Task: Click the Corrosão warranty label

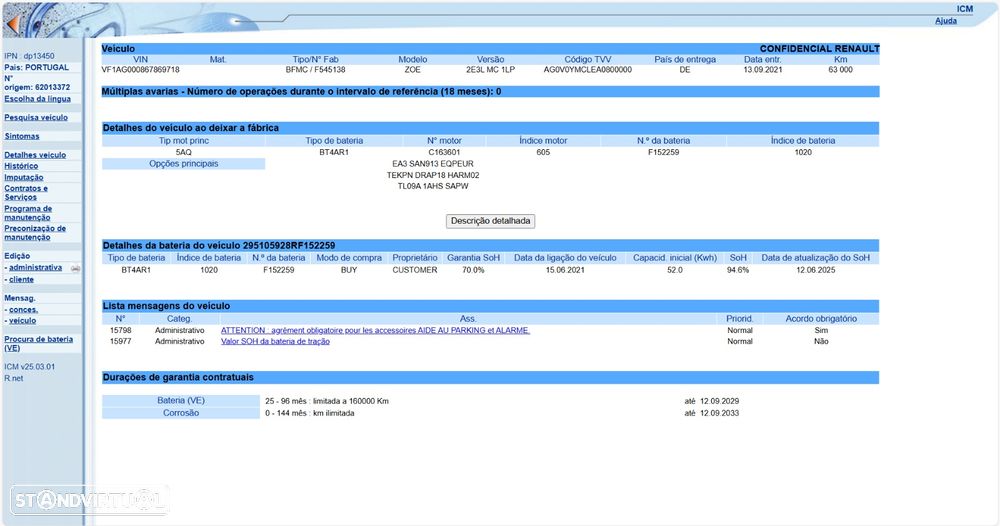Action: [181, 413]
